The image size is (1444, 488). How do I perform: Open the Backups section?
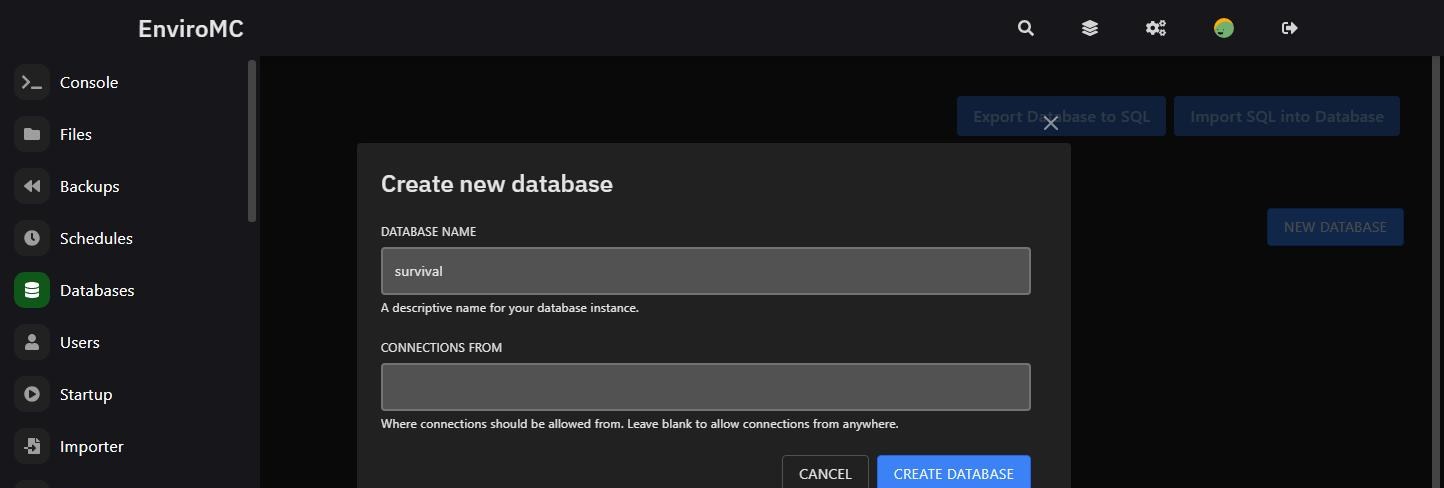point(89,186)
